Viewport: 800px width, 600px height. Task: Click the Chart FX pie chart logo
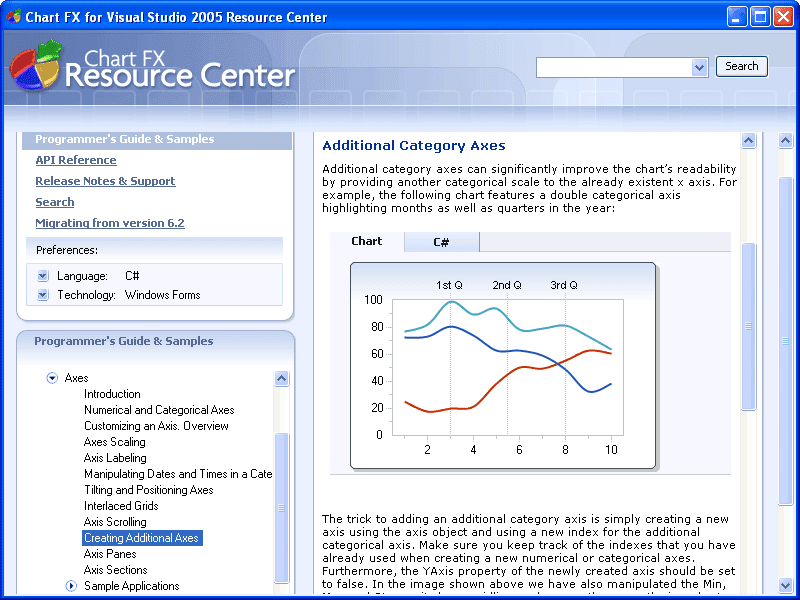point(36,65)
